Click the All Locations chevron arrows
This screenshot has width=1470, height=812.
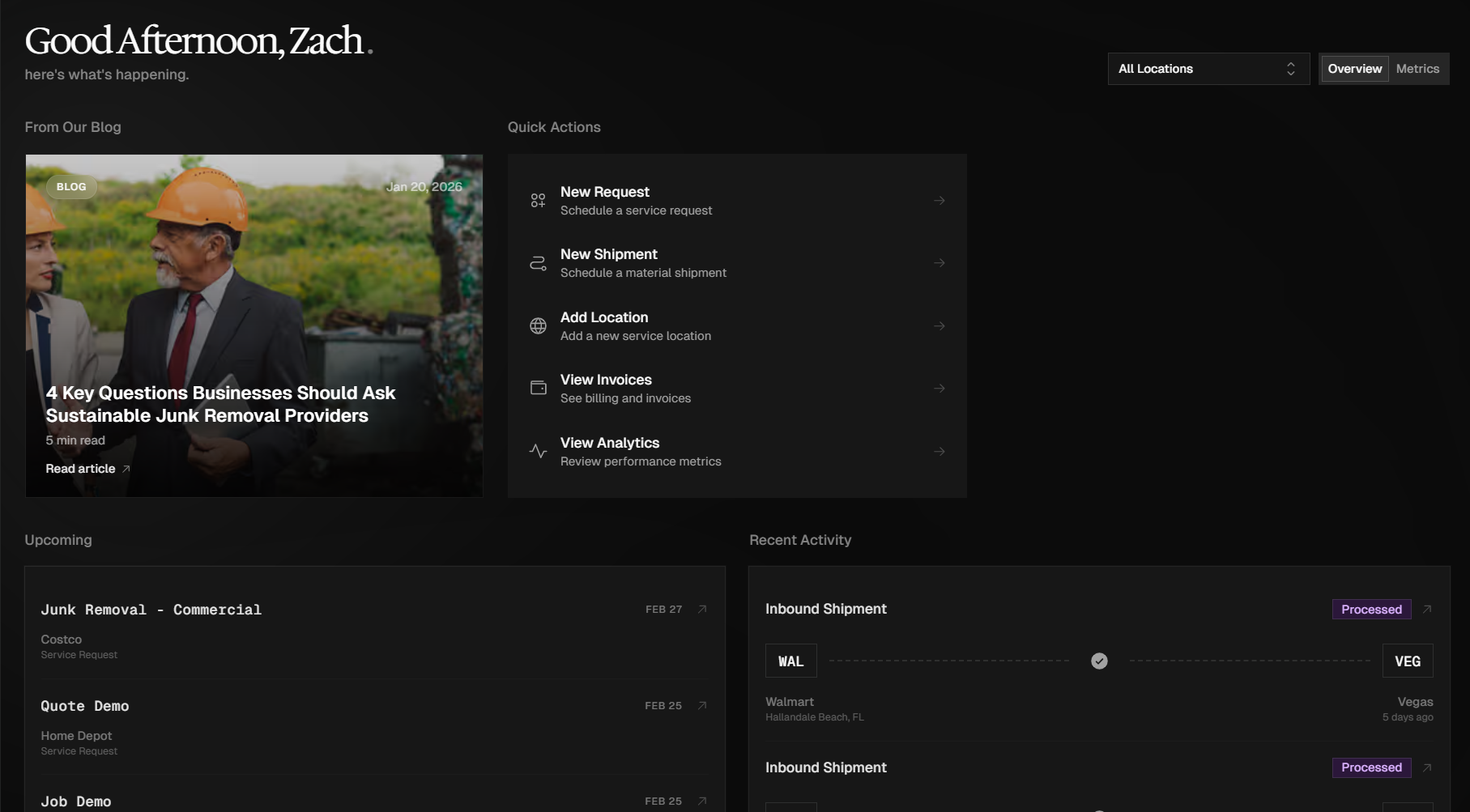click(1291, 69)
